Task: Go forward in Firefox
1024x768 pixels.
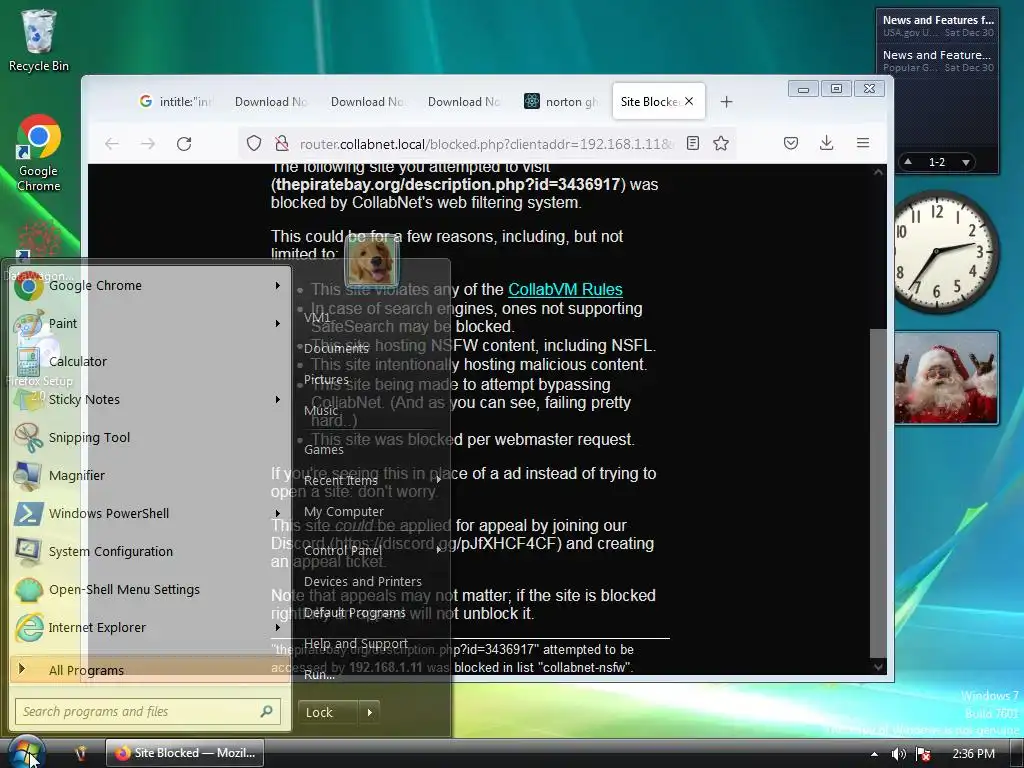Action: pos(148,144)
